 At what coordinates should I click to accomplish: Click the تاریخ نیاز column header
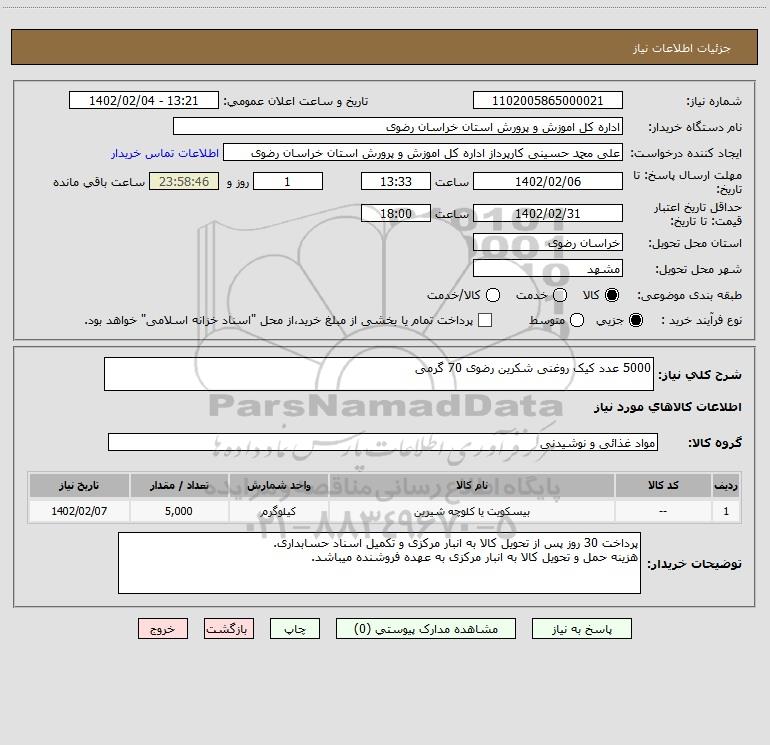(79, 485)
